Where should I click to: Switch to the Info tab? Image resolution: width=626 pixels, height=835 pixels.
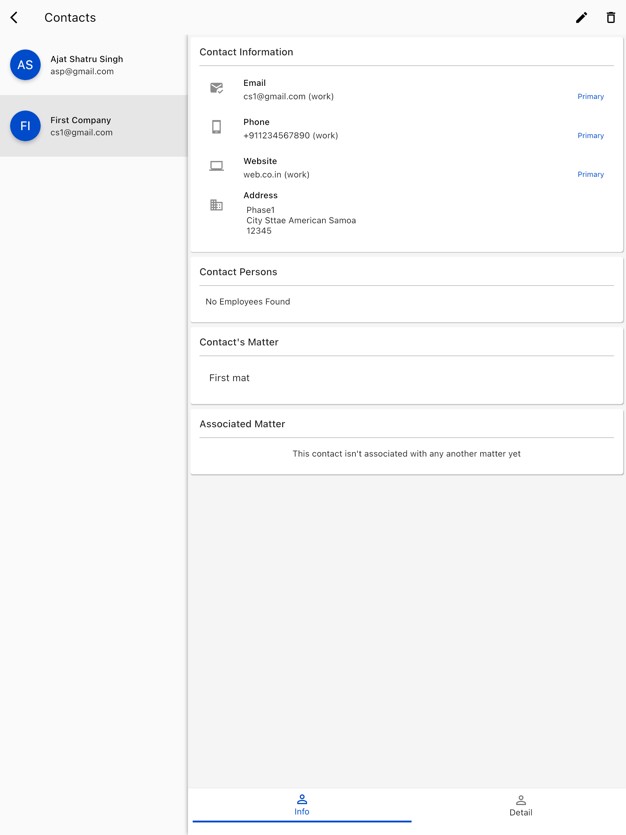[x=301, y=805]
